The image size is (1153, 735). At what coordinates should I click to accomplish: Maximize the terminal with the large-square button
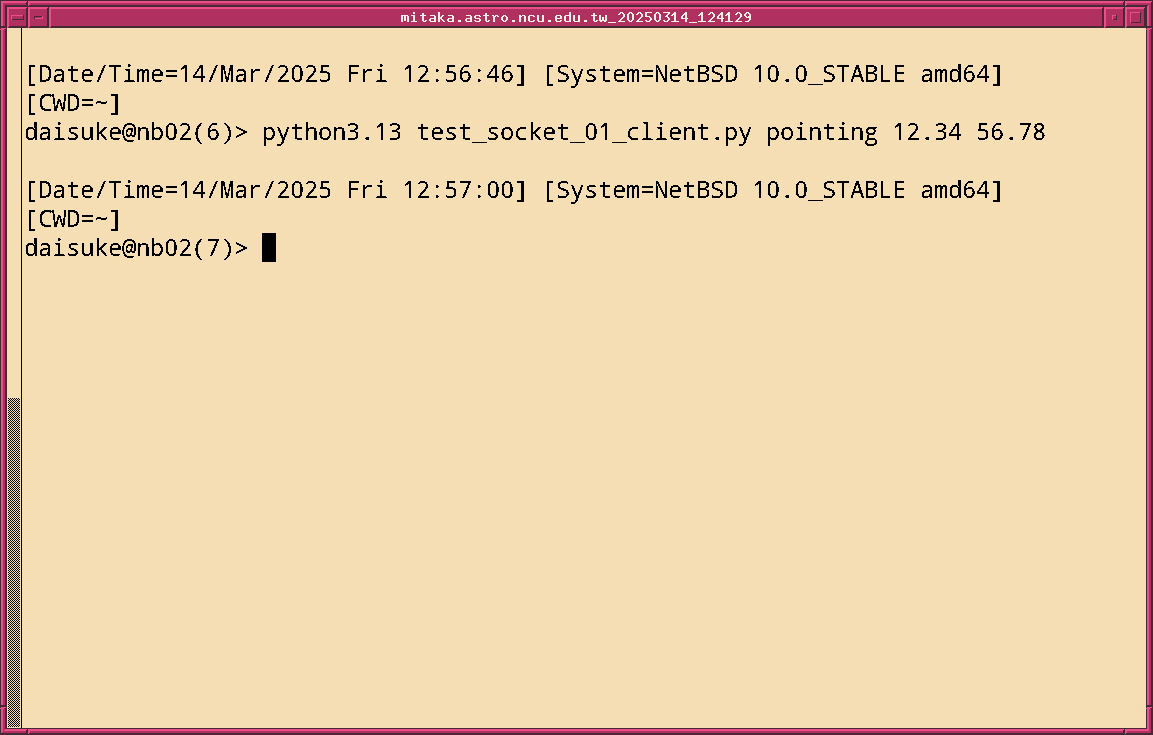[1136, 17]
